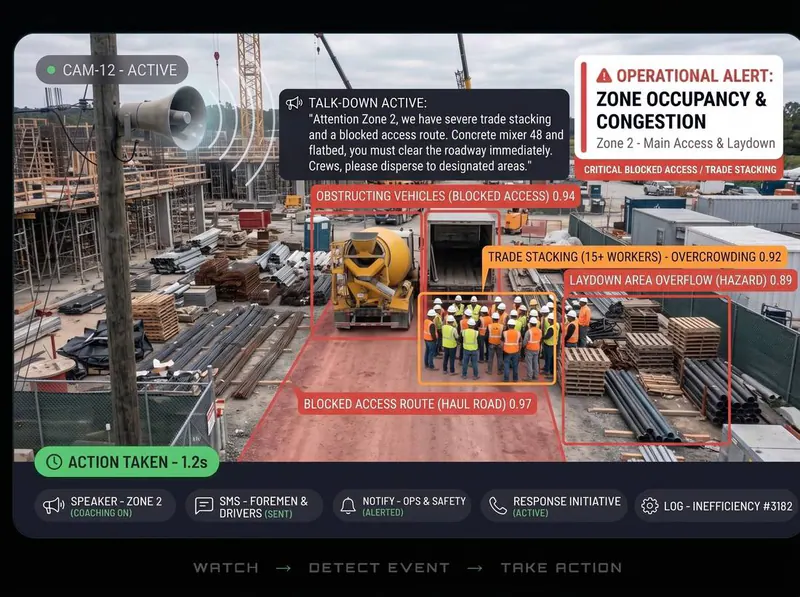Click Zone 2 - Main Access & Laydown text

(x=686, y=143)
